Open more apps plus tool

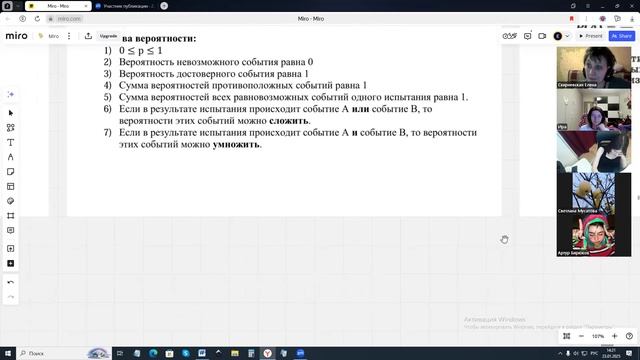[x=11, y=263]
